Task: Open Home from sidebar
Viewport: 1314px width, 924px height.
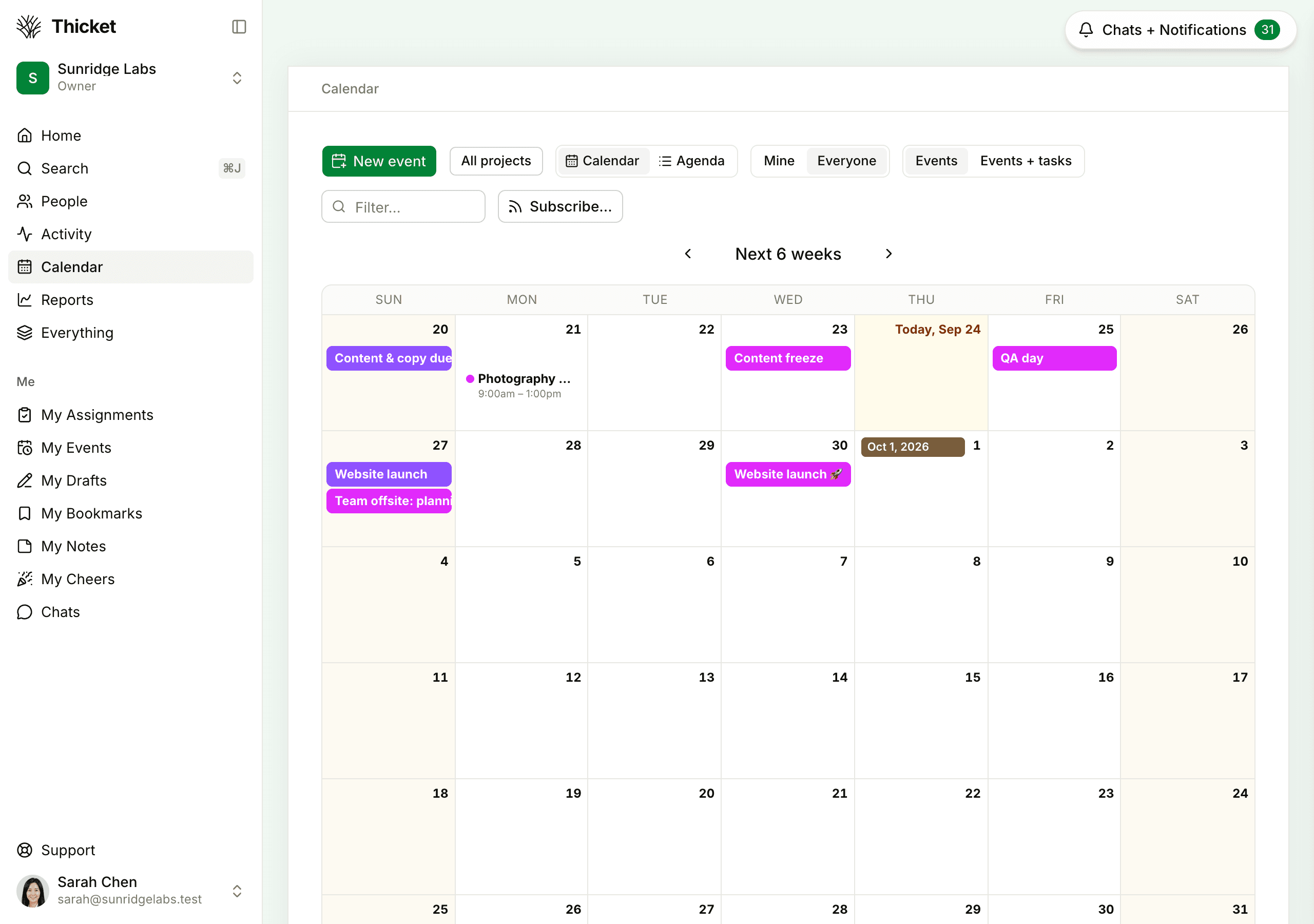Action: 130,136
